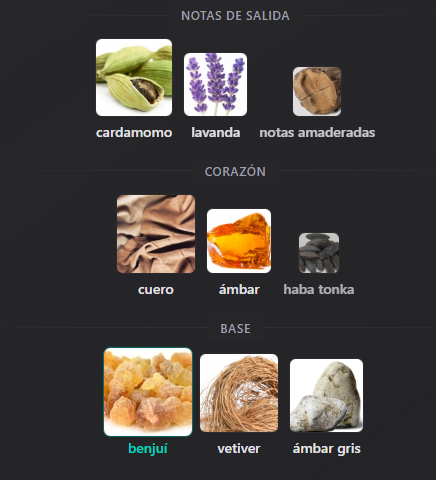Select the vetiver roots image
Screen dimensions: 436x480
tap(239, 393)
